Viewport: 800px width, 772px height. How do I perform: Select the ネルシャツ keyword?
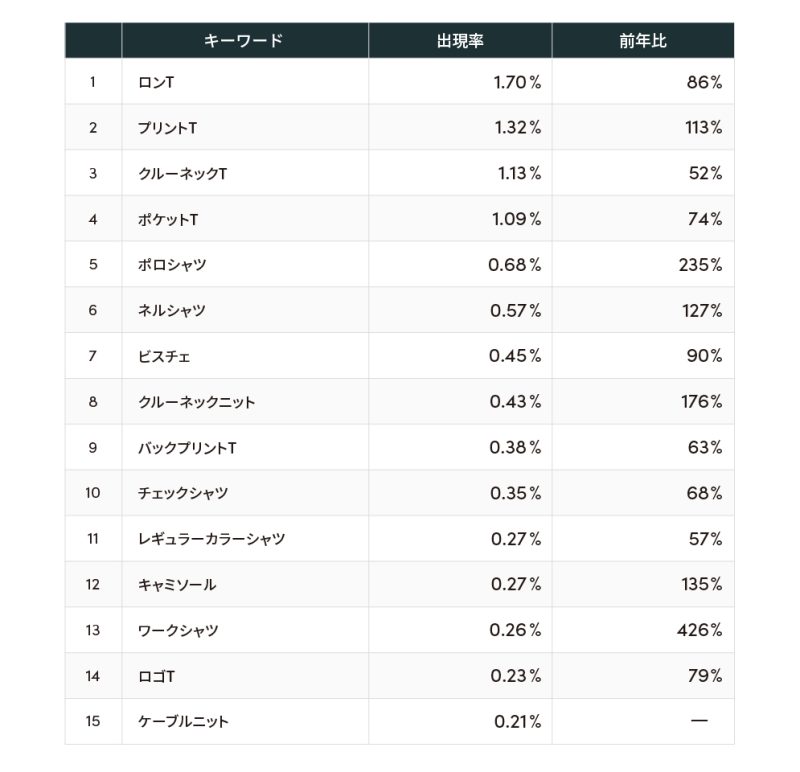172,311
